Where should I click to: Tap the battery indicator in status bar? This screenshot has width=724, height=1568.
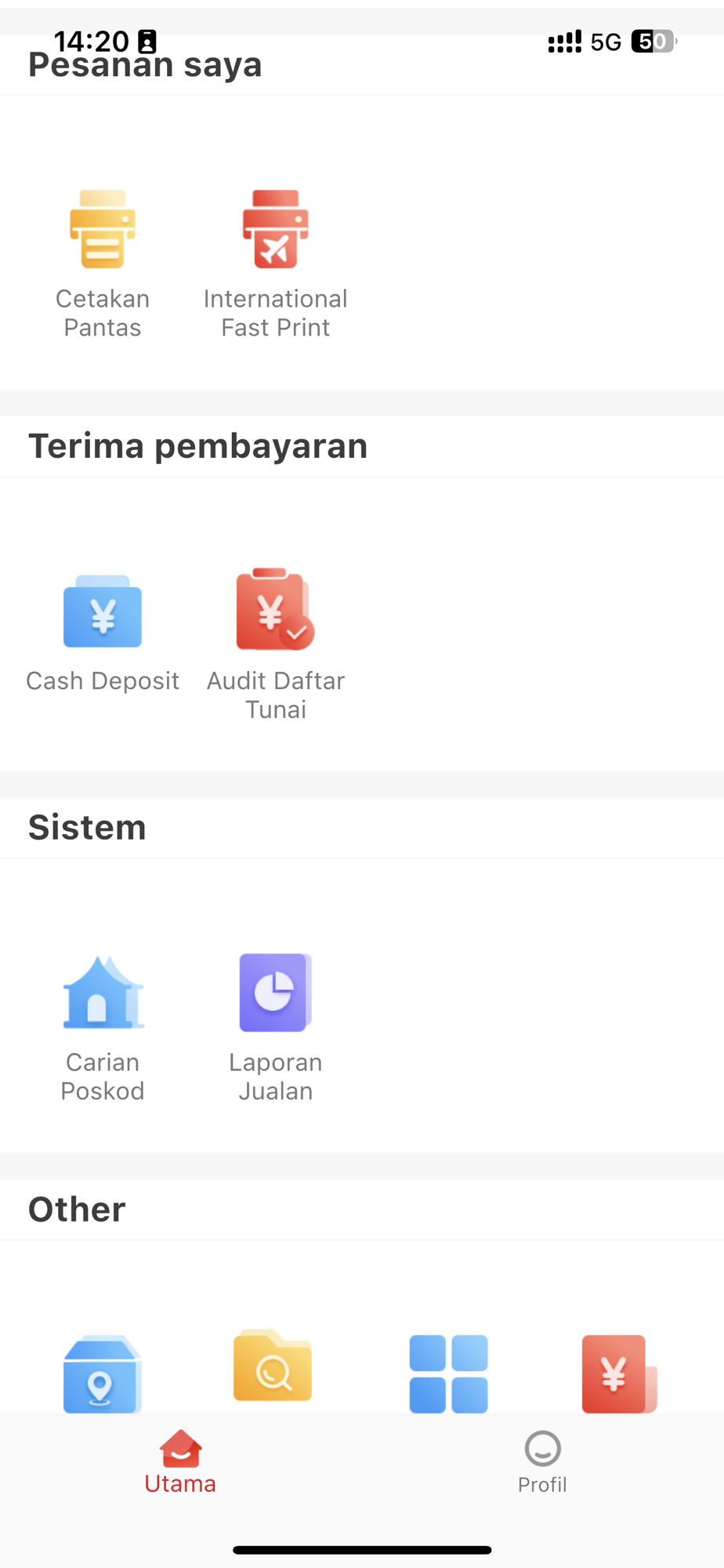[x=654, y=41]
